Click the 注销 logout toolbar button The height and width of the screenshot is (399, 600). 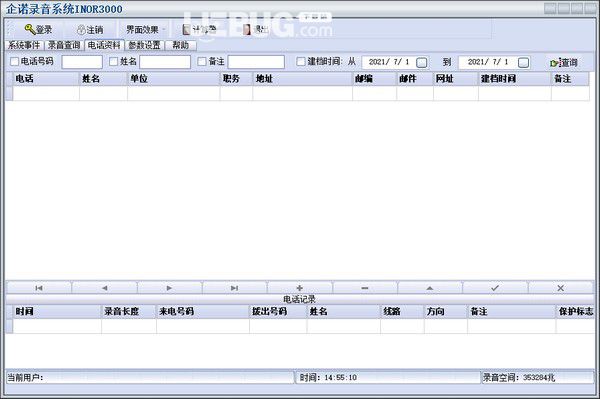click(90, 29)
